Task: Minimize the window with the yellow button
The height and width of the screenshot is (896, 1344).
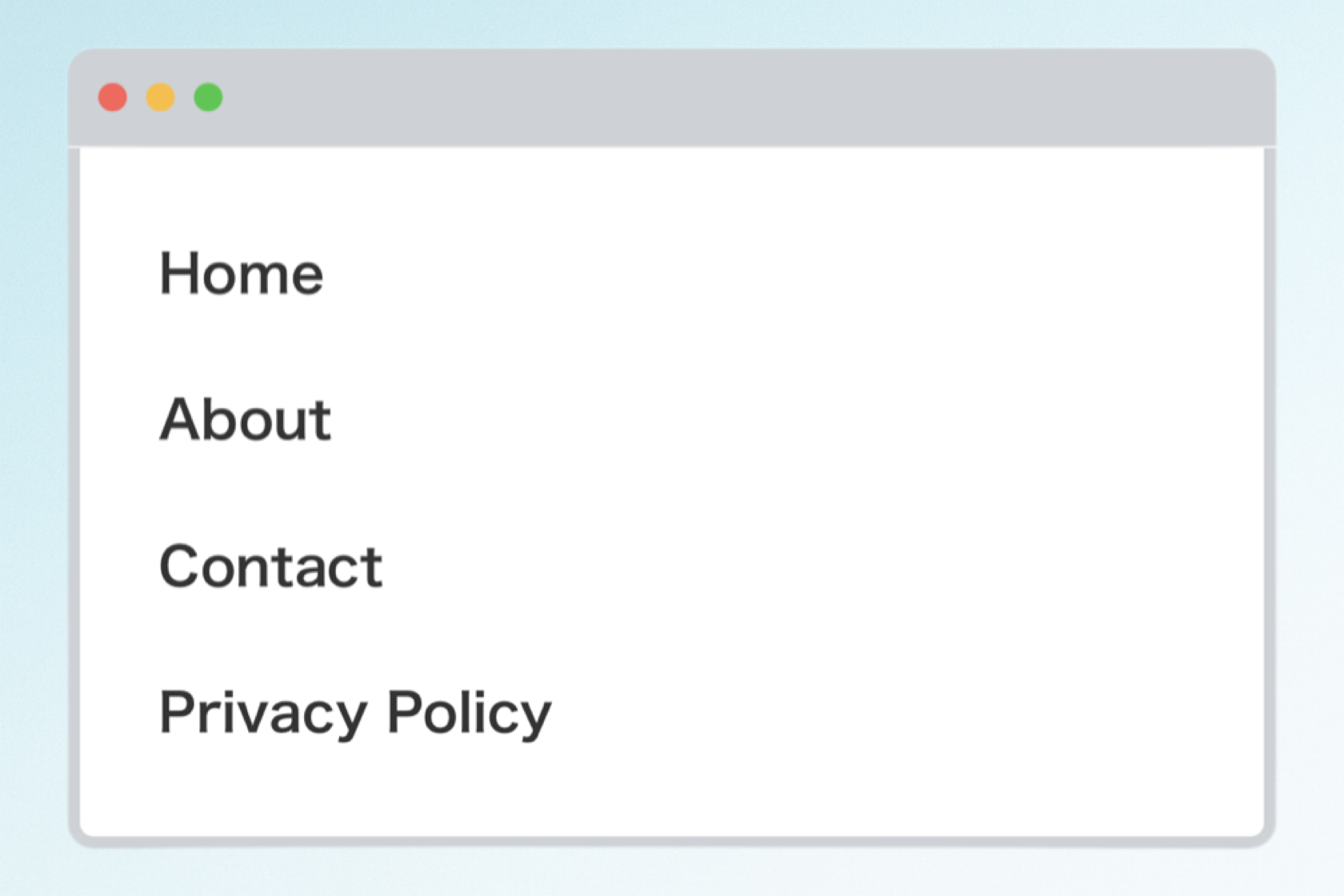Action: tap(161, 98)
